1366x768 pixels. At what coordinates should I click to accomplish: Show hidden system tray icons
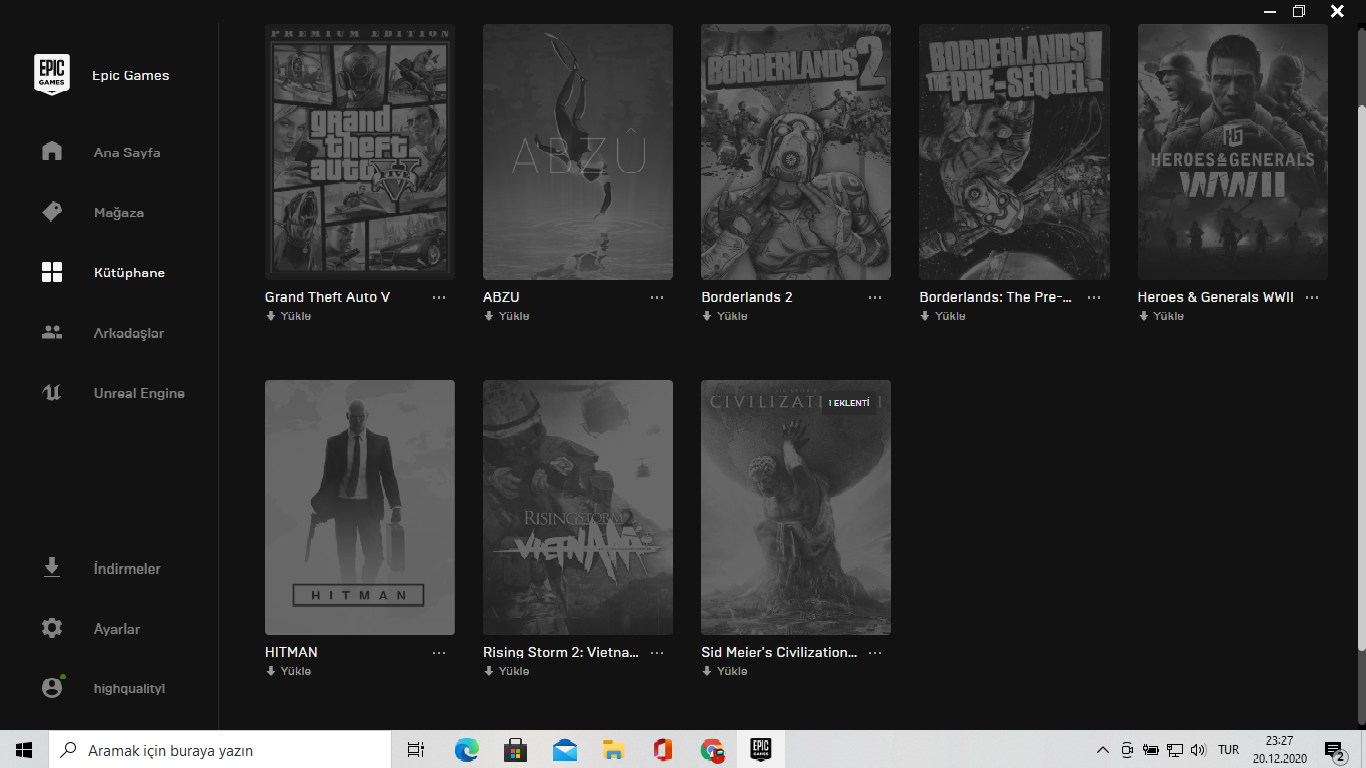pos(1102,750)
